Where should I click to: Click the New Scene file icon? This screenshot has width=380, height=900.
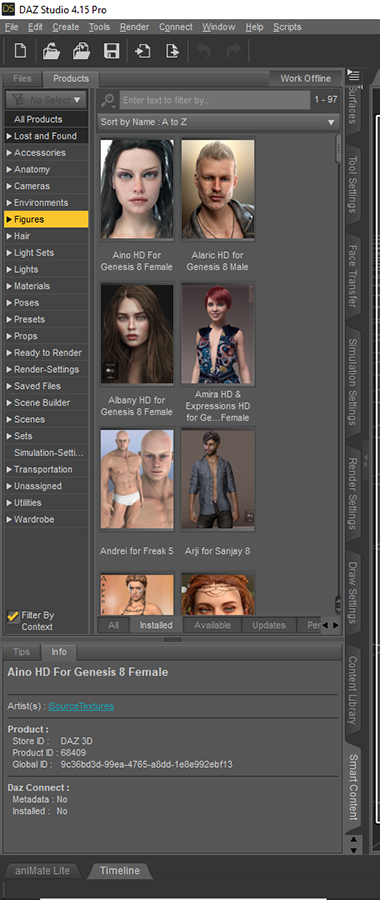[20, 51]
